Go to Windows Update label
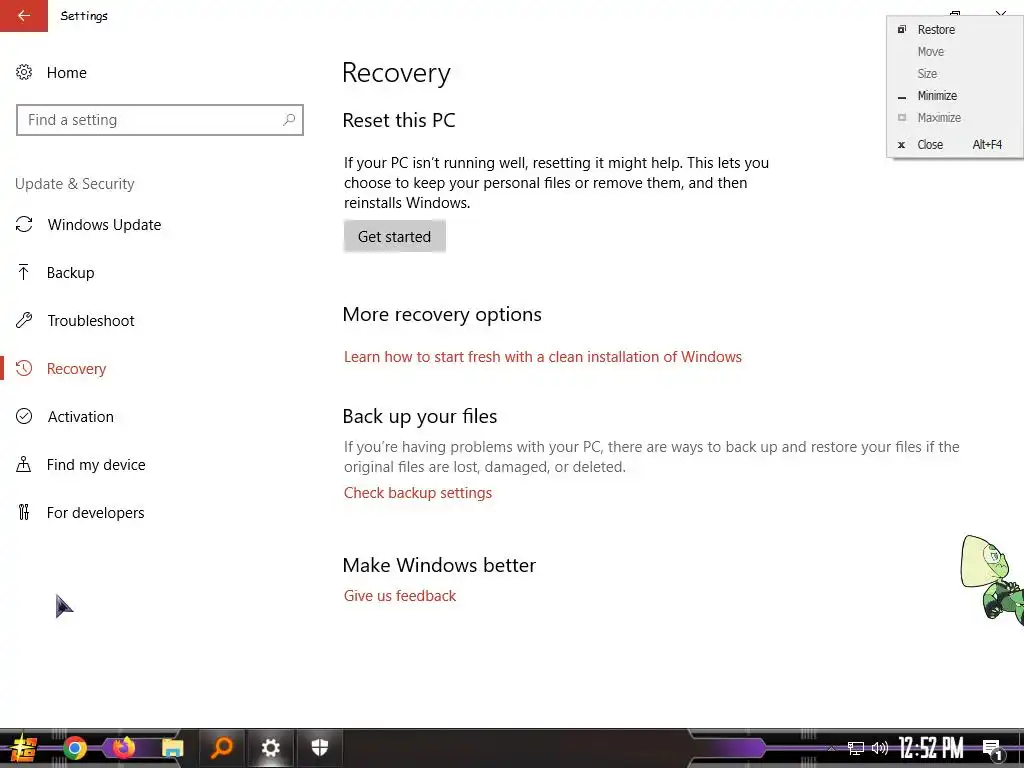The width and height of the screenshot is (1024, 768). tap(104, 225)
